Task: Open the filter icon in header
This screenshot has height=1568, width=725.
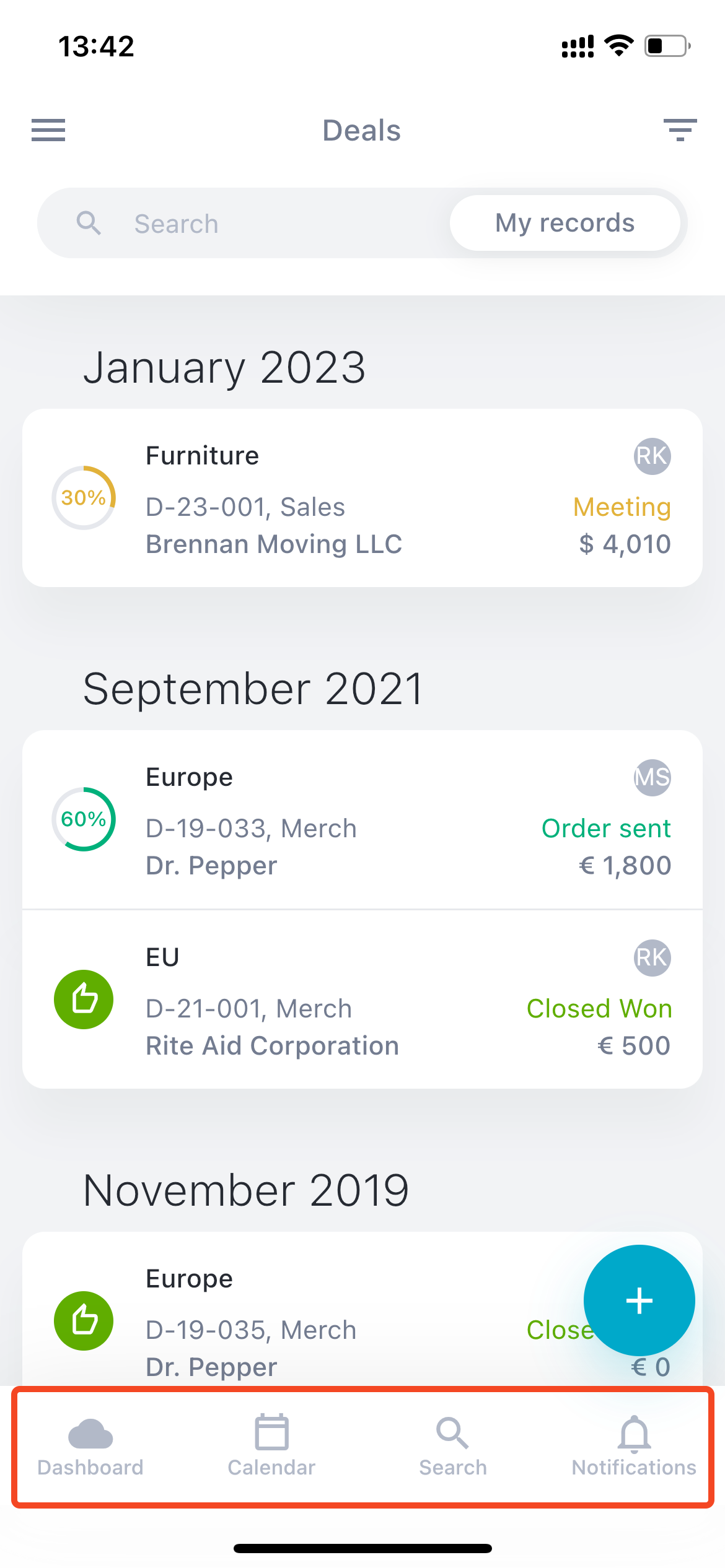Action: (x=680, y=130)
